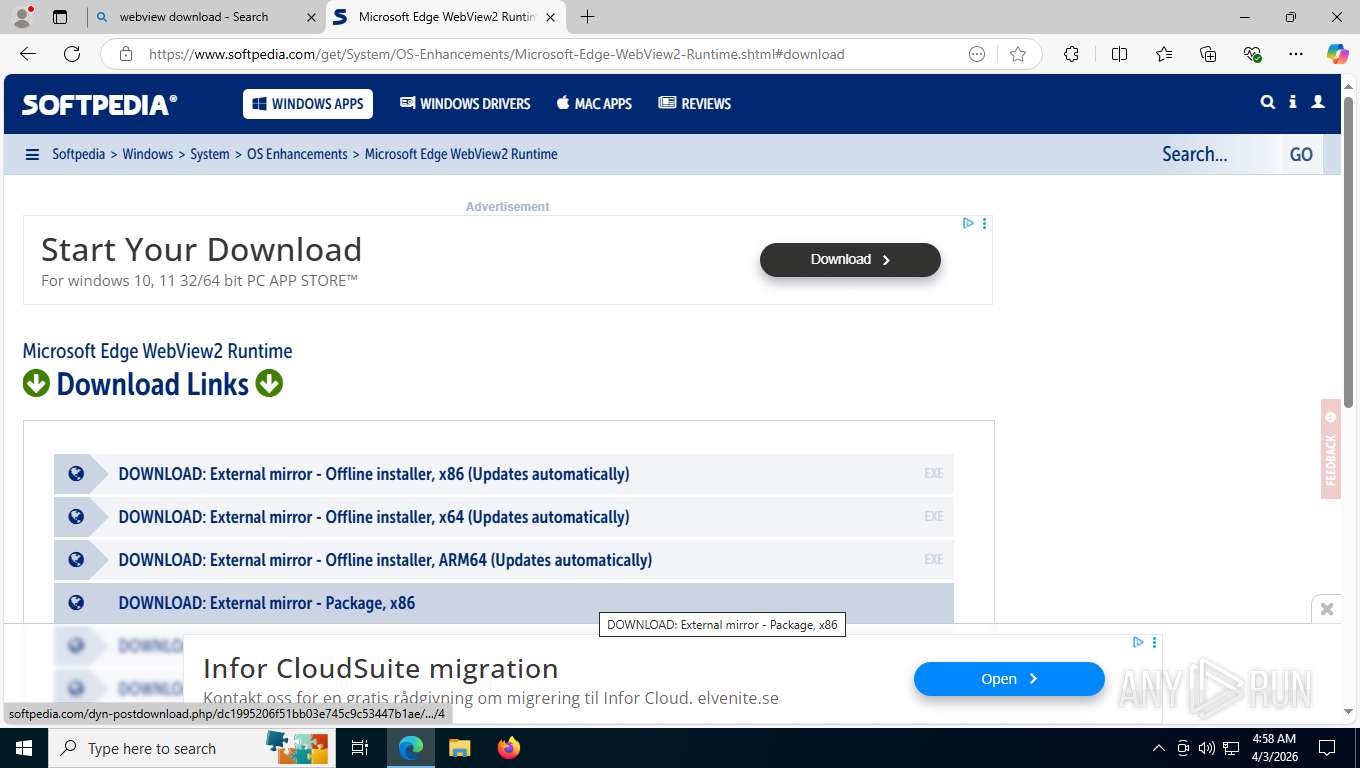Download Offline installer x86 mirror
Viewport: 1360px width, 768px height.
[504, 474]
